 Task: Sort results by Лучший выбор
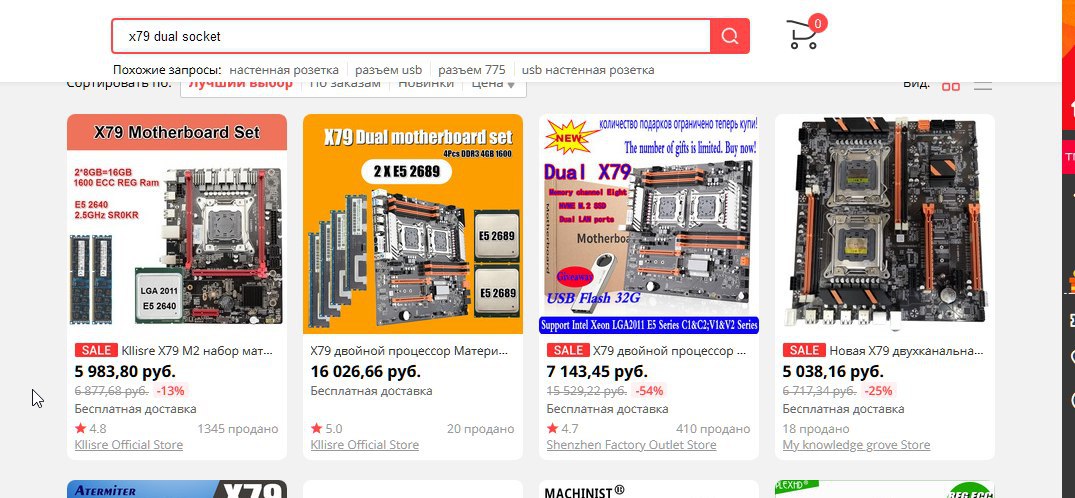(x=241, y=84)
